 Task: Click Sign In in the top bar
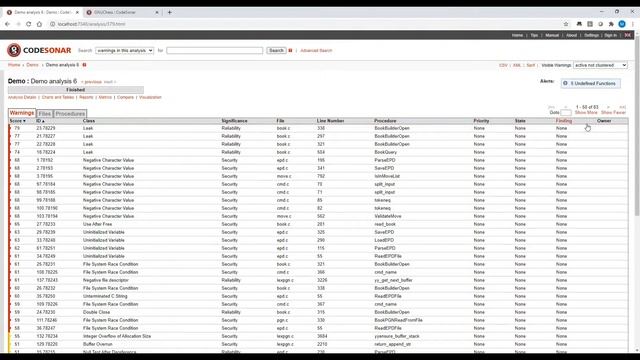pyautogui.click(x=611, y=36)
